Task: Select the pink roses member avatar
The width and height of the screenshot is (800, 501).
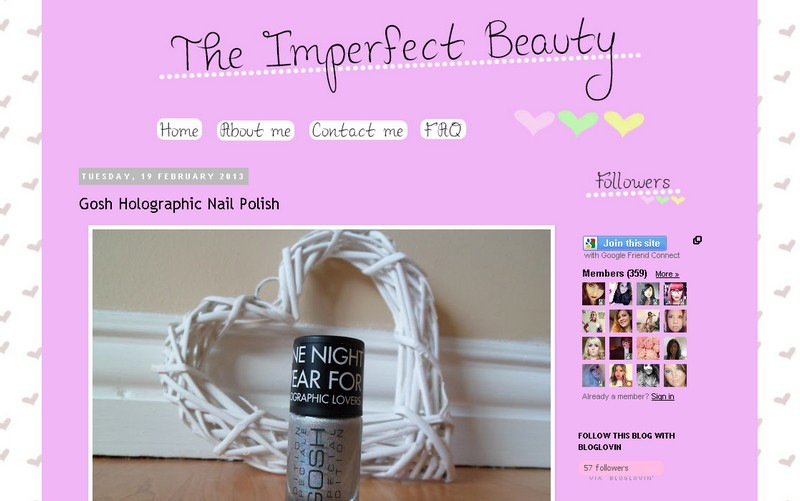Action: pos(648,348)
